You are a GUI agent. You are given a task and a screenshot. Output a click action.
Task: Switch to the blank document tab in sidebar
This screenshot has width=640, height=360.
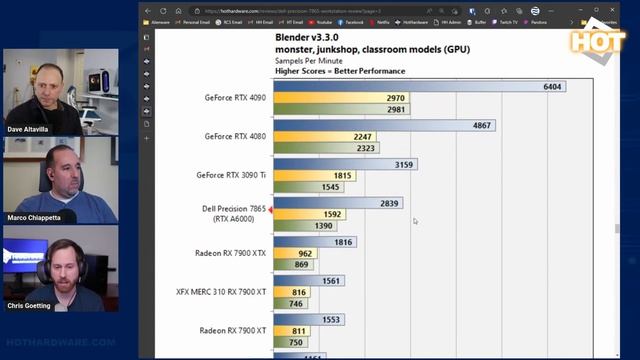click(147, 124)
